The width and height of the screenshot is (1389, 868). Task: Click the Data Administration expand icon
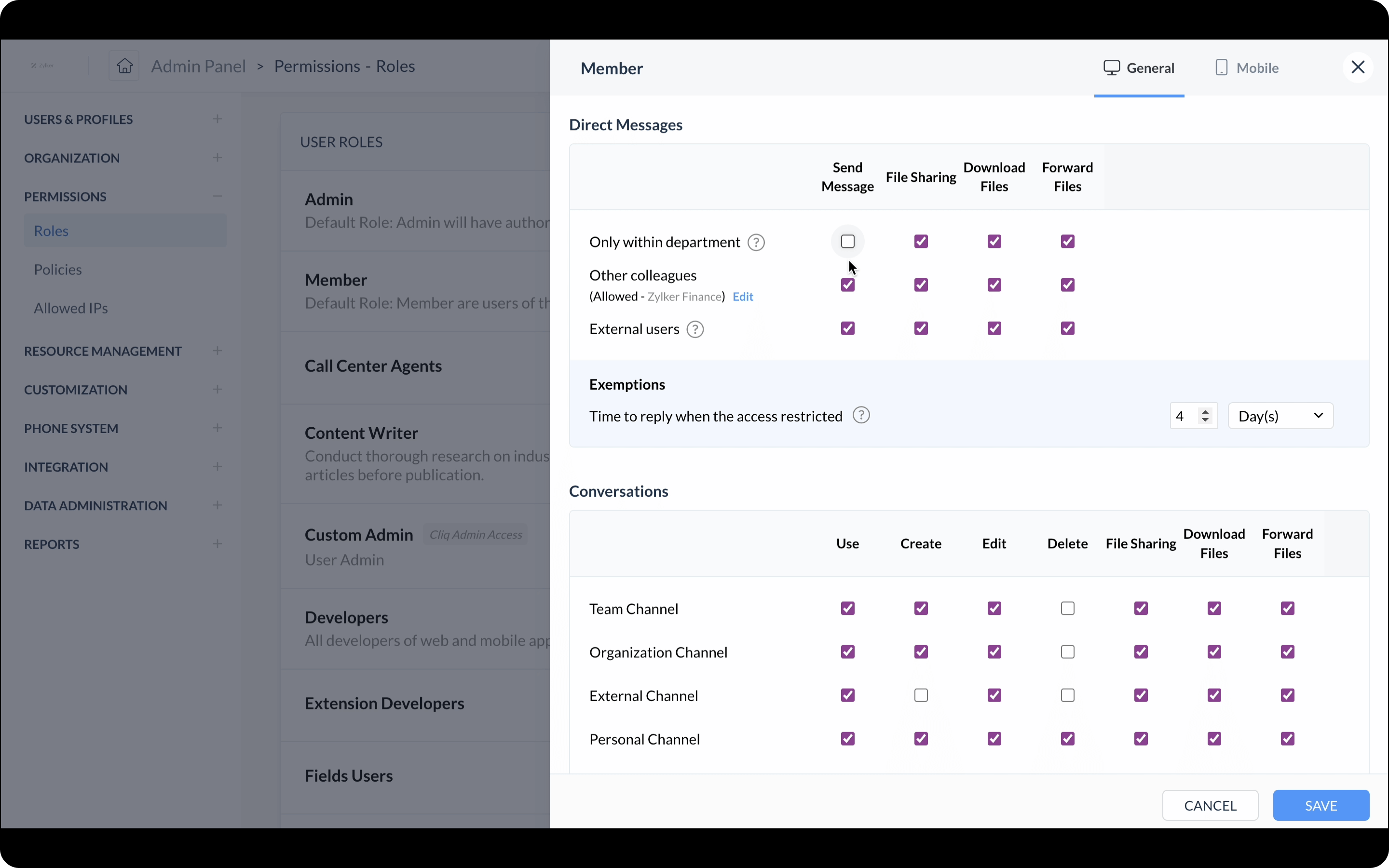[x=217, y=505]
